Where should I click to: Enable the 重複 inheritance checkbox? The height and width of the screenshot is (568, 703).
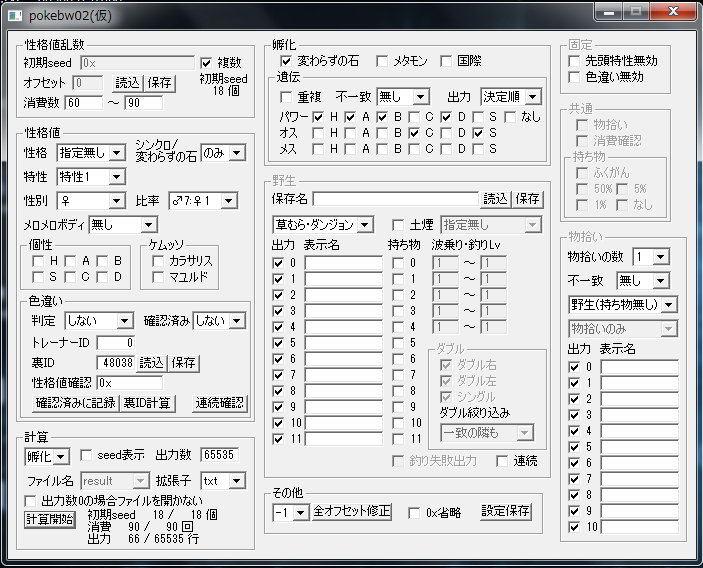(x=286, y=97)
